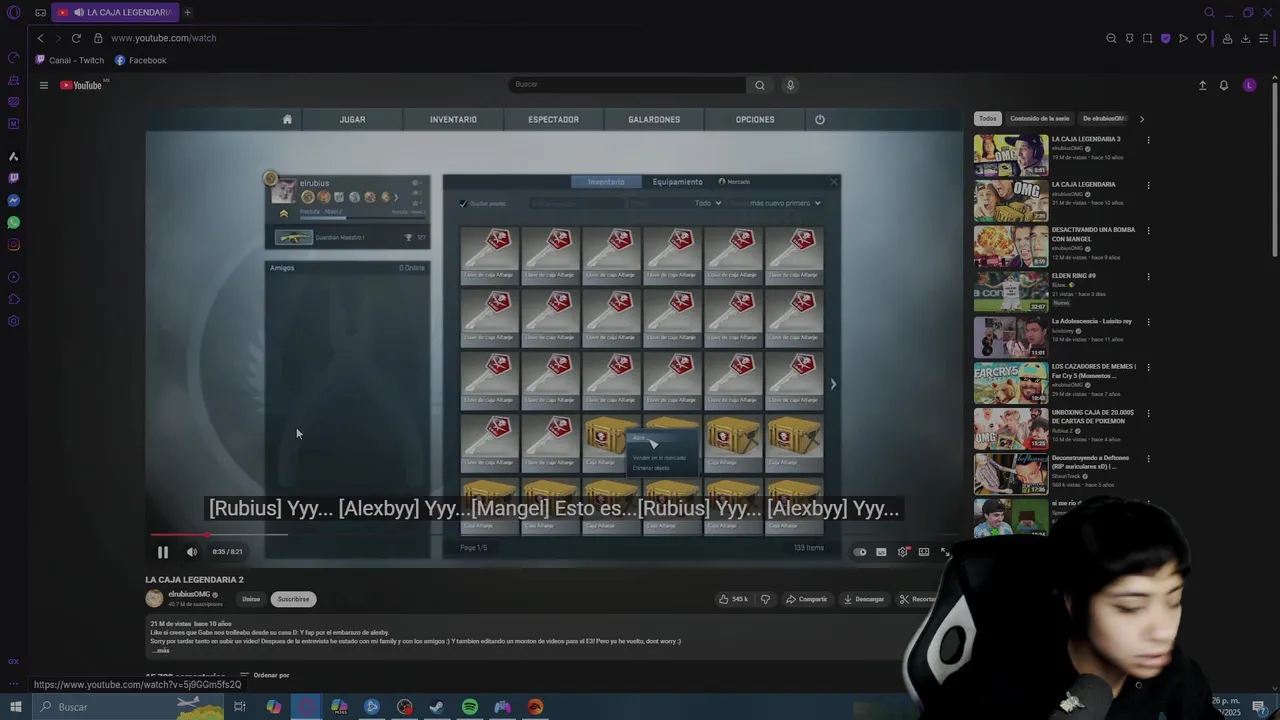Open Opera sidebar extensions cube icon

click(13, 299)
